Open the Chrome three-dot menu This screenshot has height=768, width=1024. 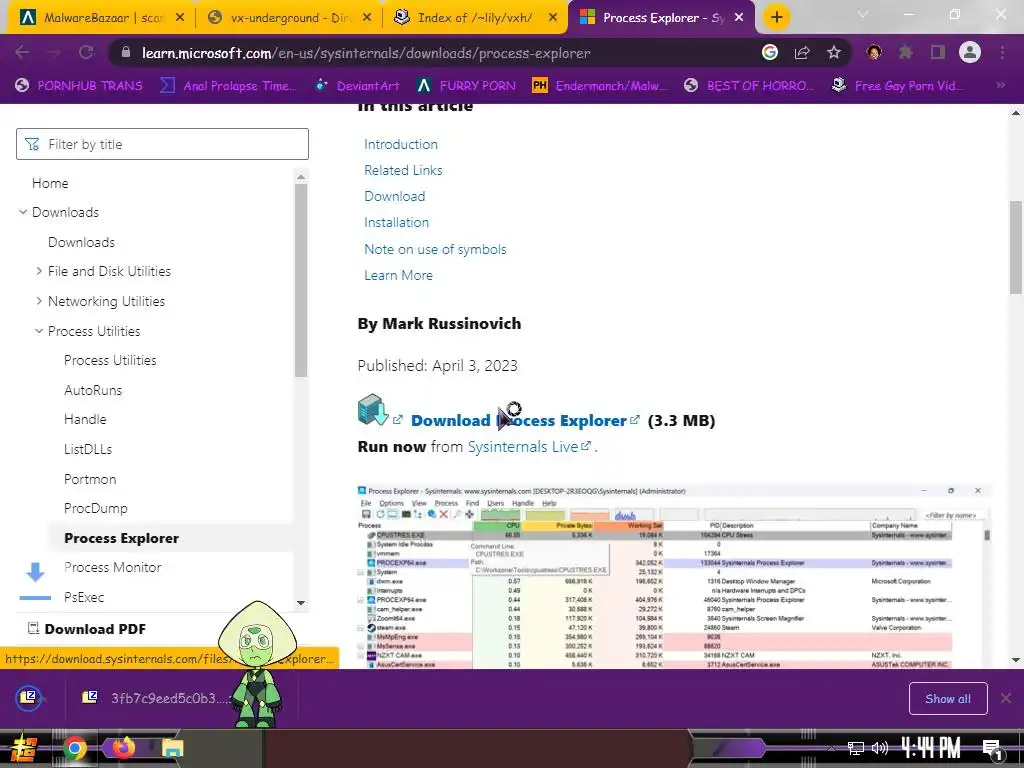[1002, 53]
